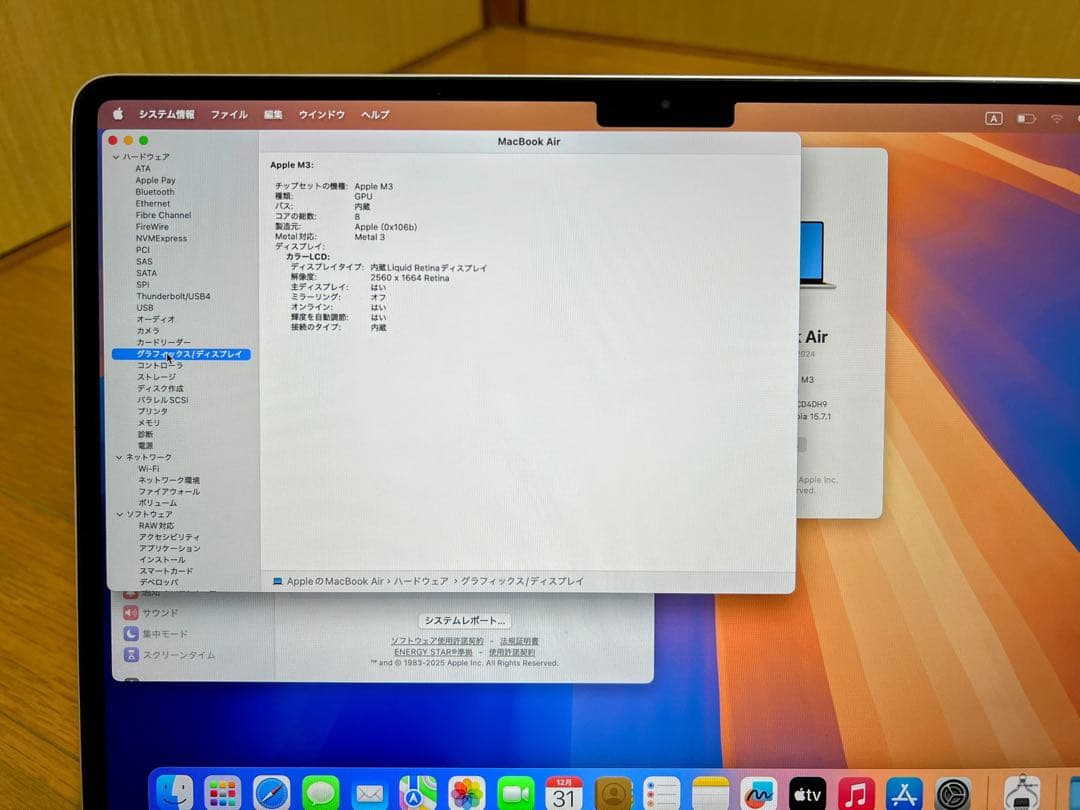Open the ウインドウ menu

click(321, 115)
